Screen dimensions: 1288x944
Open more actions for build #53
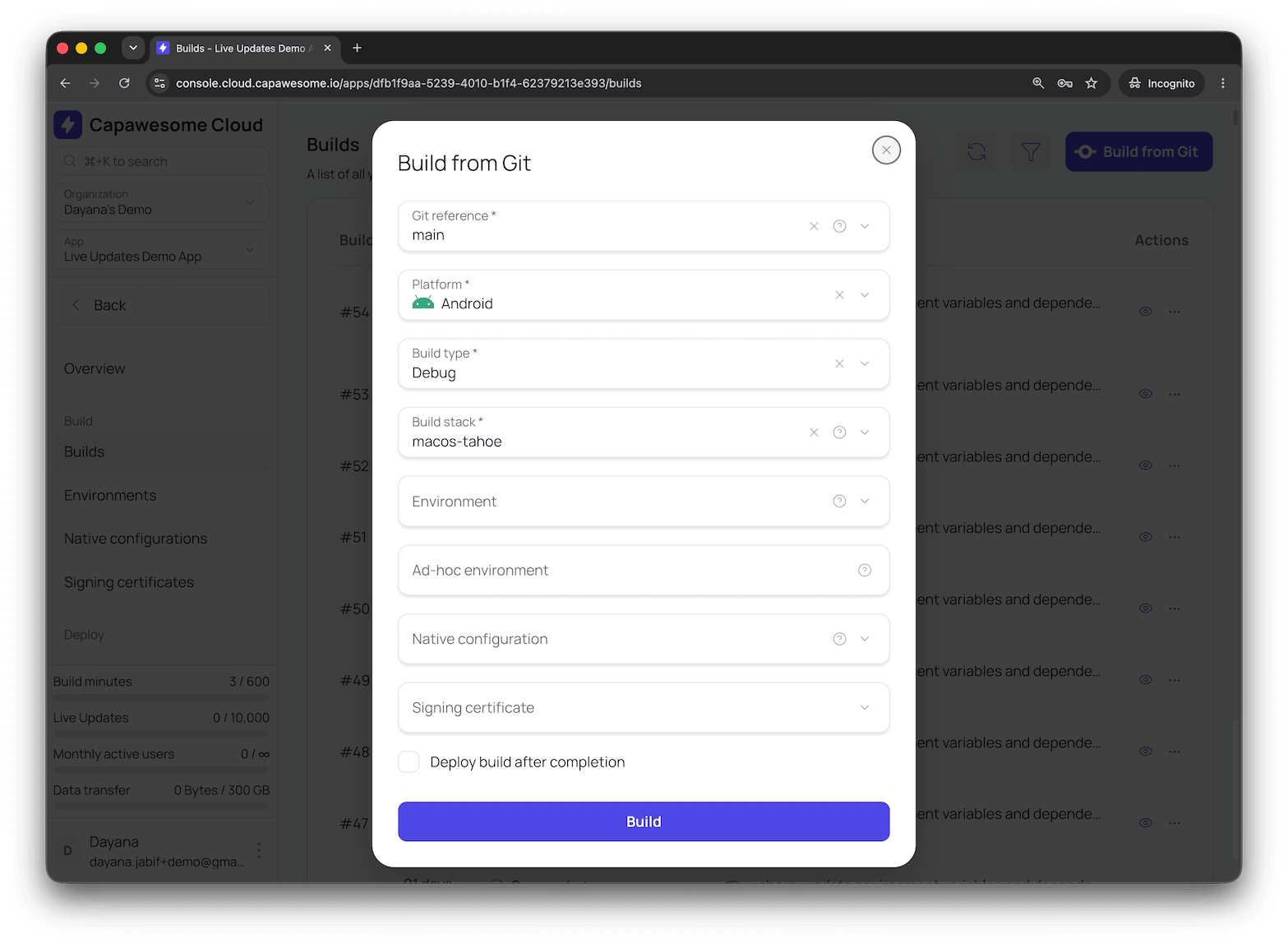[x=1175, y=394]
